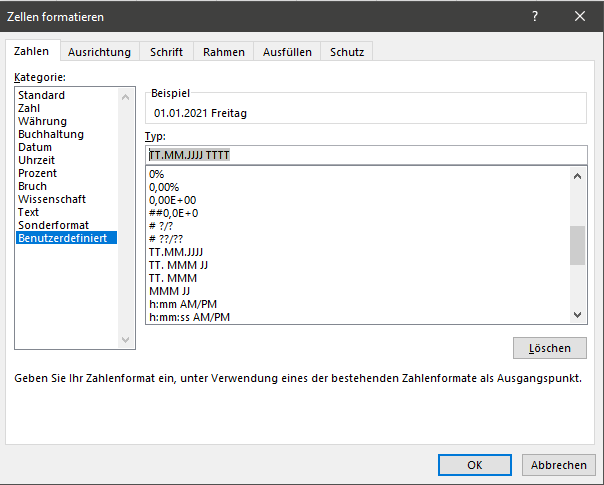Pick the TT. MMM JJ format
The height and width of the screenshot is (485, 604).
pos(357,265)
